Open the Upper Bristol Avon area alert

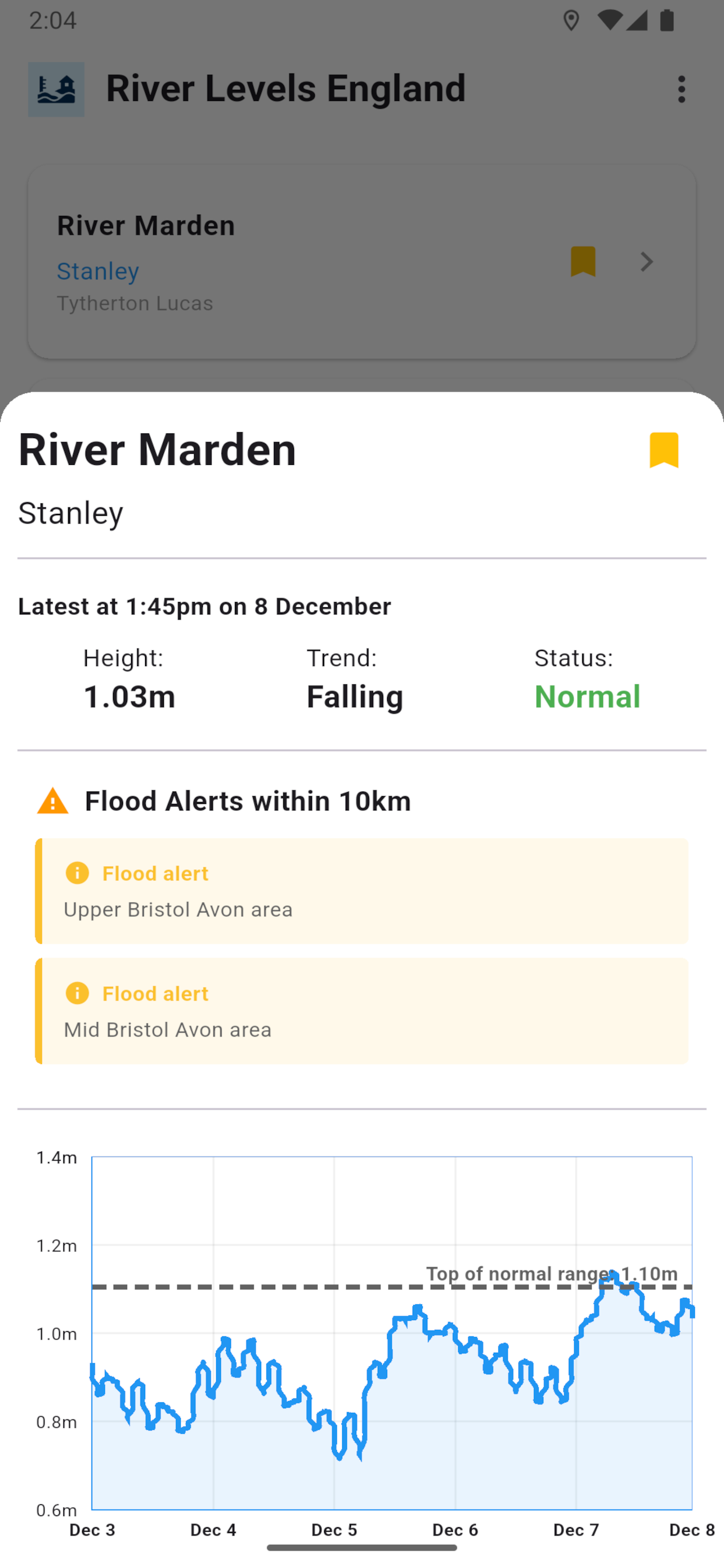[361, 891]
